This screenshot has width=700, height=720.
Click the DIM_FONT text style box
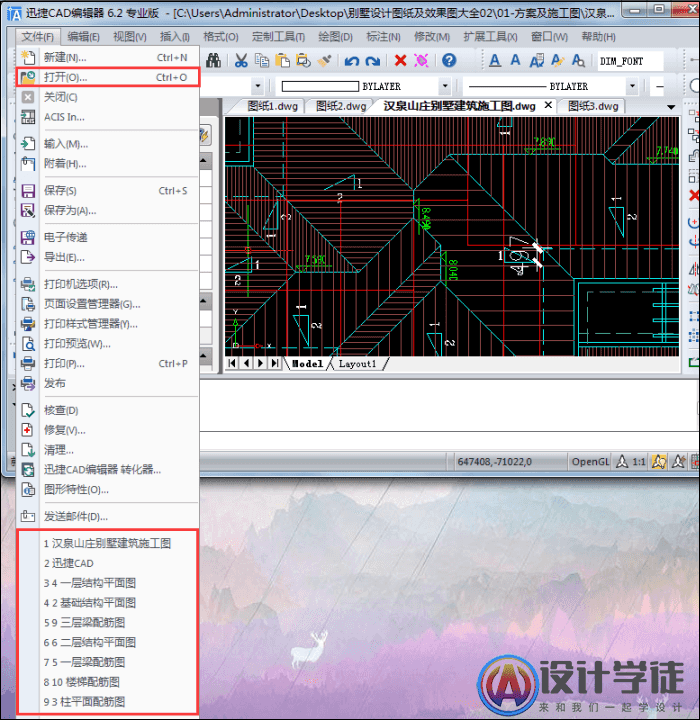pos(631,61)
